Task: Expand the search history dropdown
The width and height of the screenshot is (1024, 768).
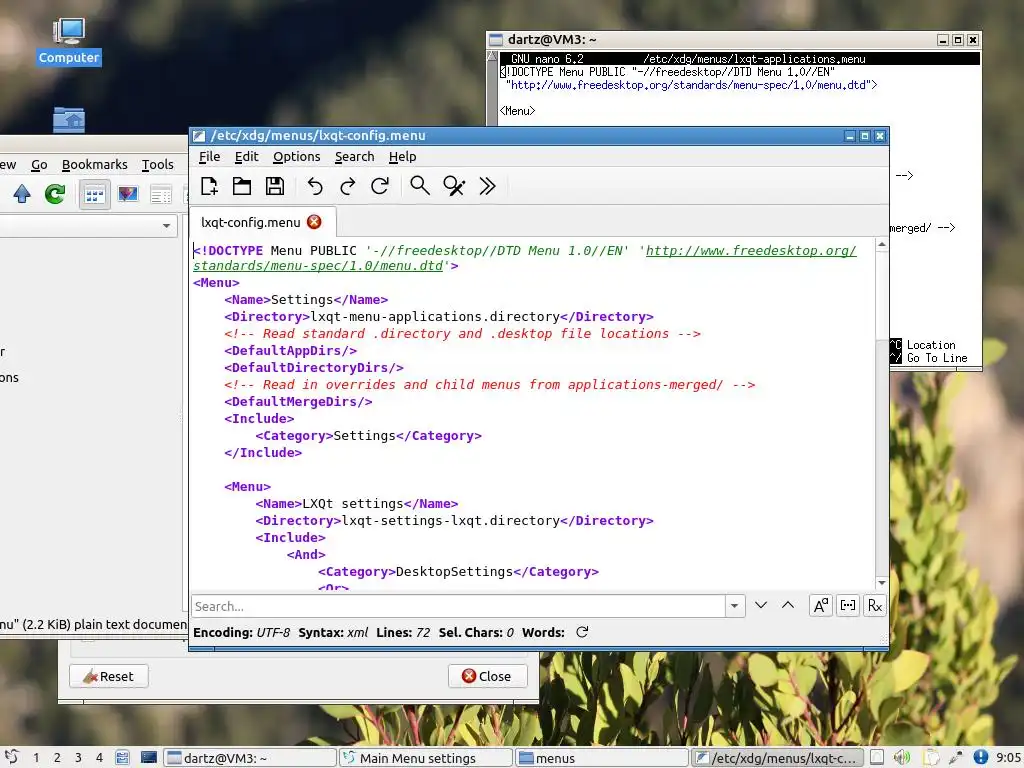Action: coord(735,606)
